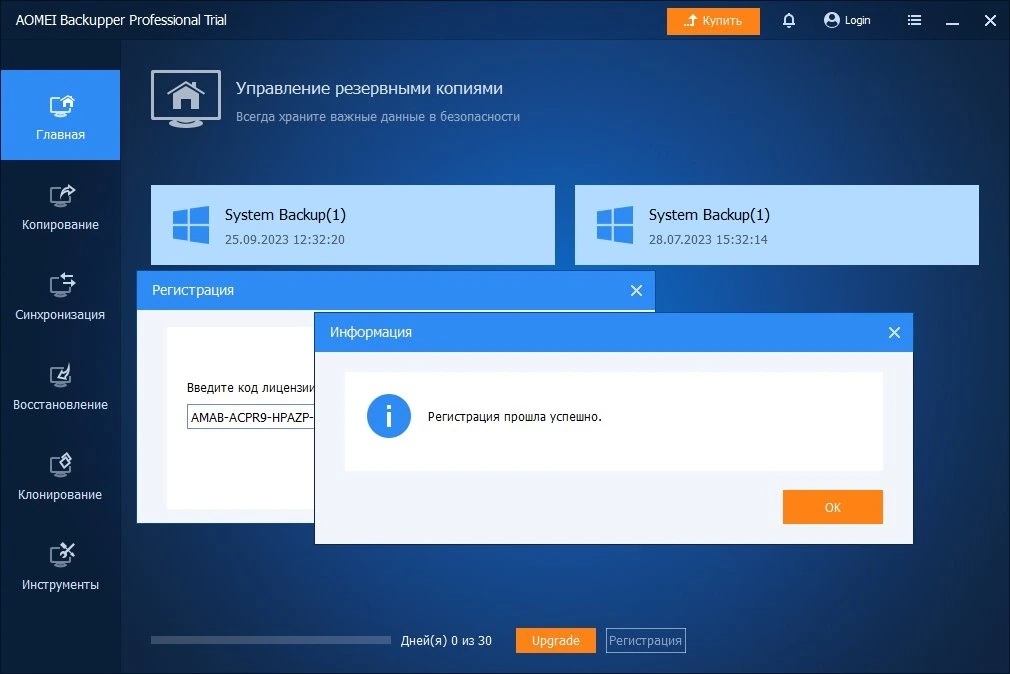Screen dimensions: 1010x674
Task: Click 'AOMEI Backupper Professional Trial' title text
Action: [121, 21]
